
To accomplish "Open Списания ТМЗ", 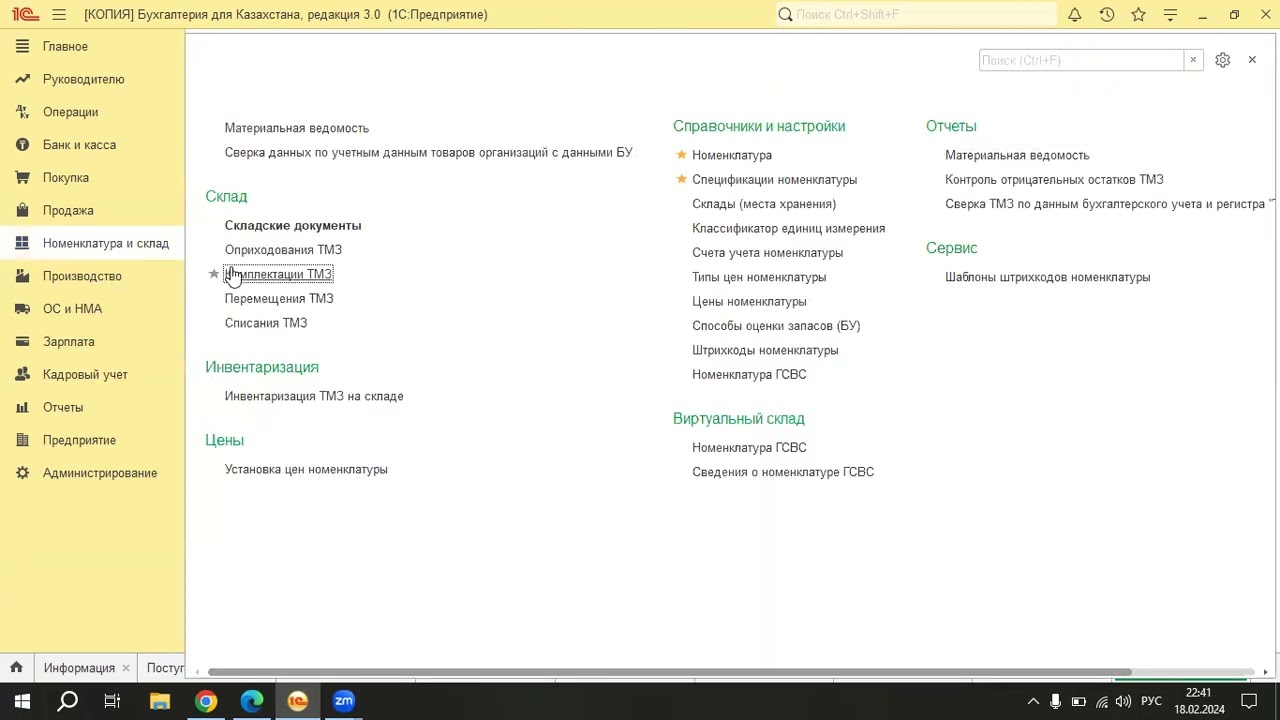I will (x=266, y=323).
